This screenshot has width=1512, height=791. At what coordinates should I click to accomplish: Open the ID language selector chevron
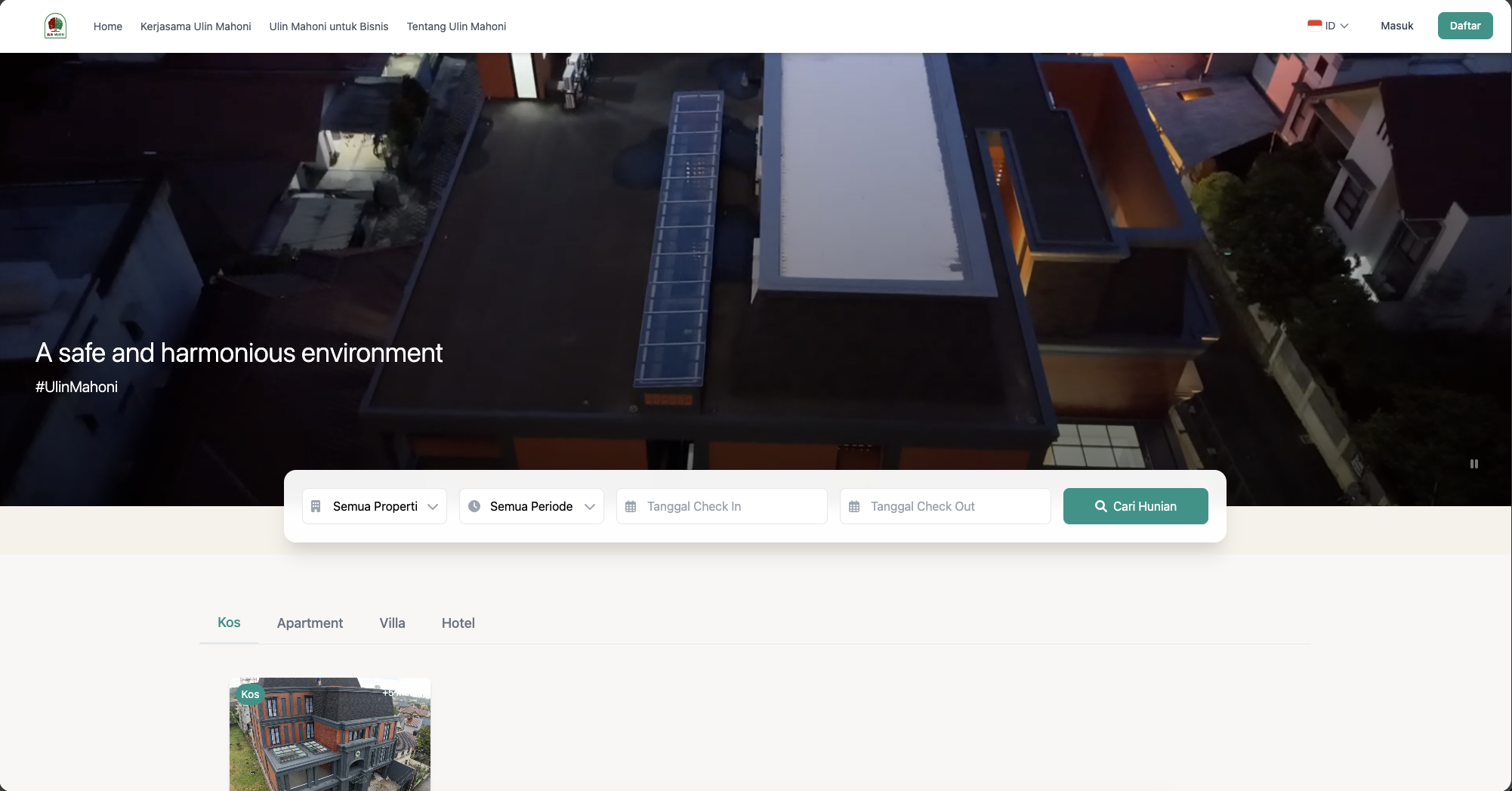pos(1344,26)
